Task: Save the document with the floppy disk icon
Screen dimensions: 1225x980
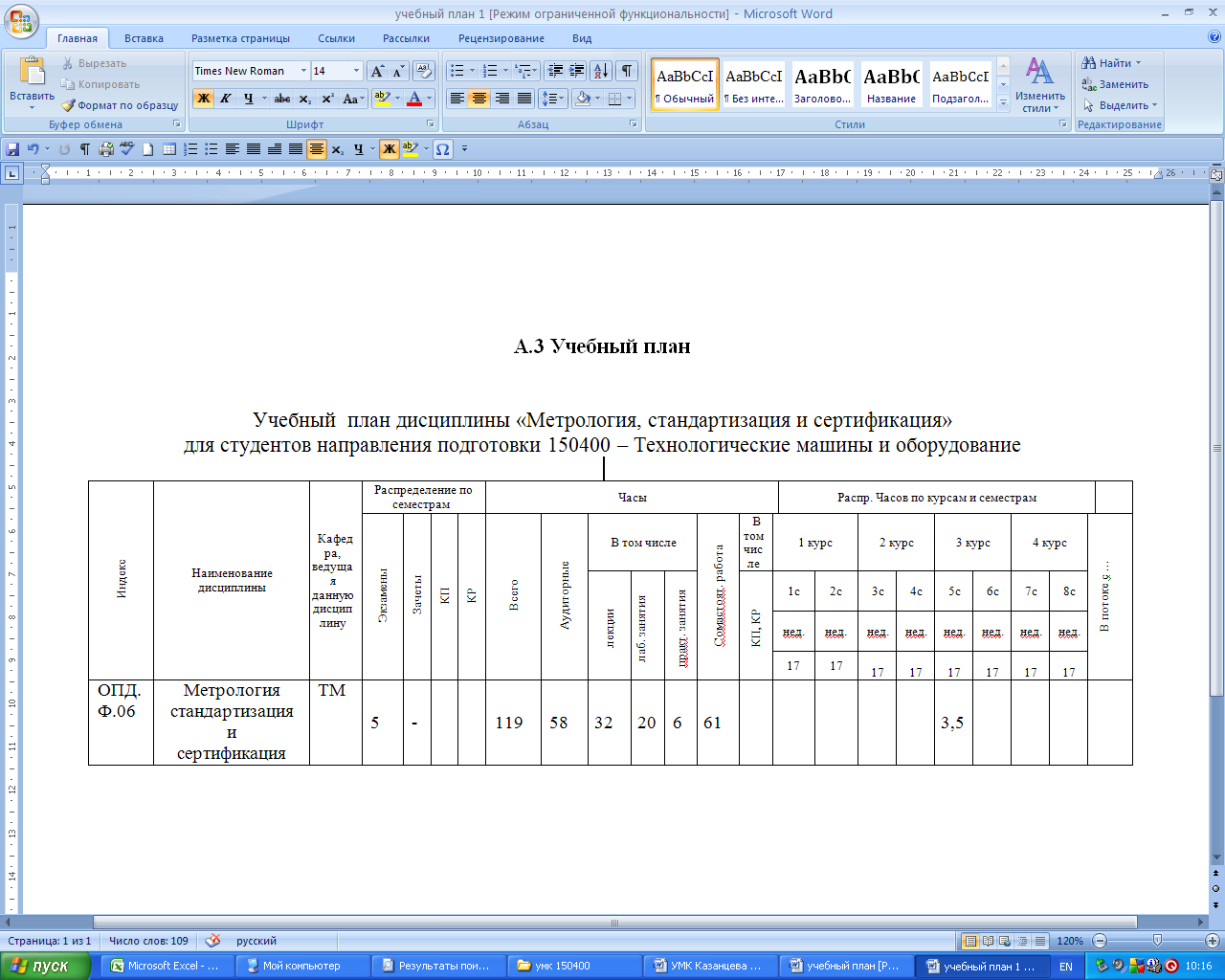Action: [12, 149]
